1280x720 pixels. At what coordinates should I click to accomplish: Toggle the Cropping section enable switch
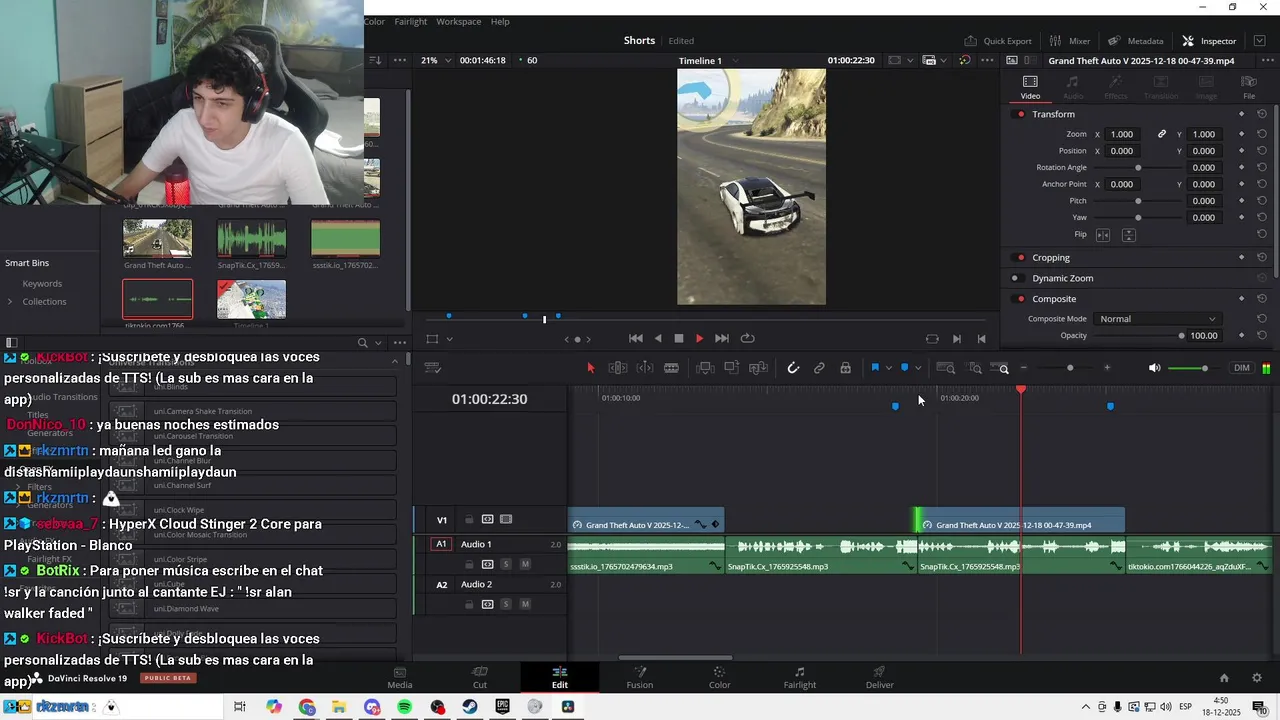(1020, 258)
